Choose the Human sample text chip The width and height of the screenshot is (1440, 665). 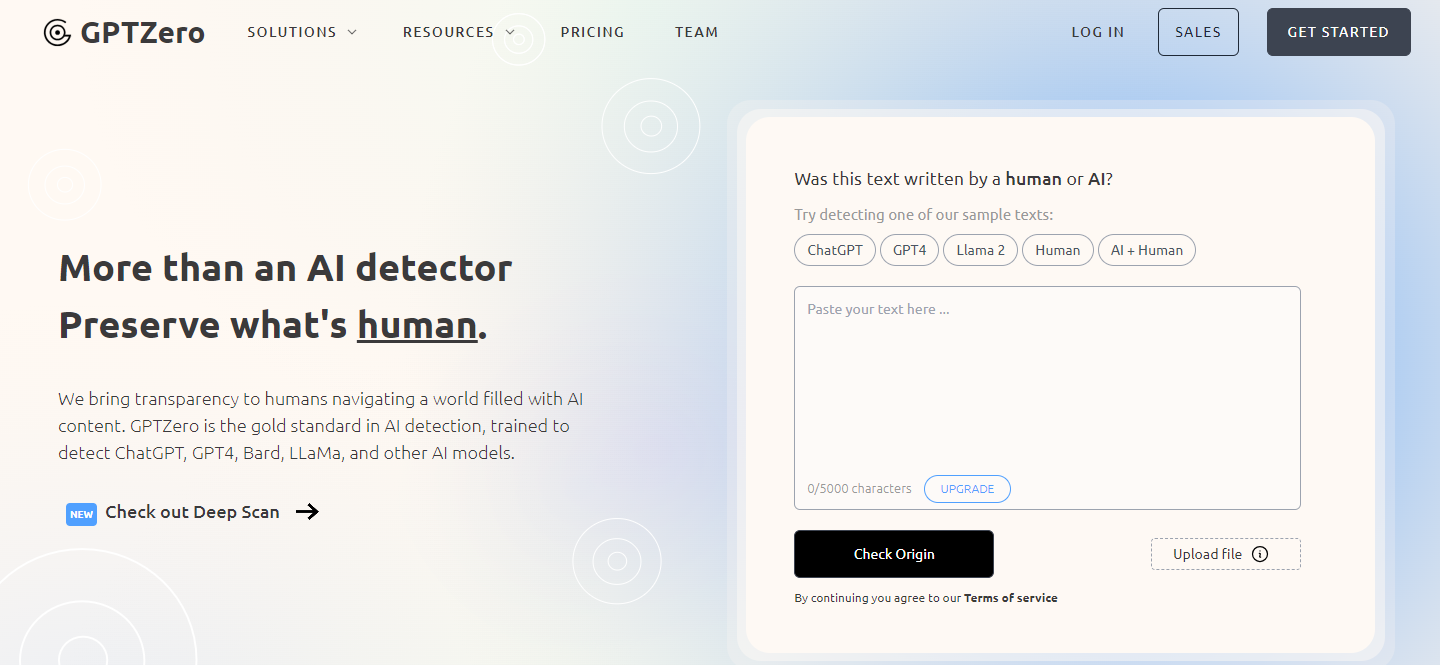pyautogui.click(x=1057, y=250)
